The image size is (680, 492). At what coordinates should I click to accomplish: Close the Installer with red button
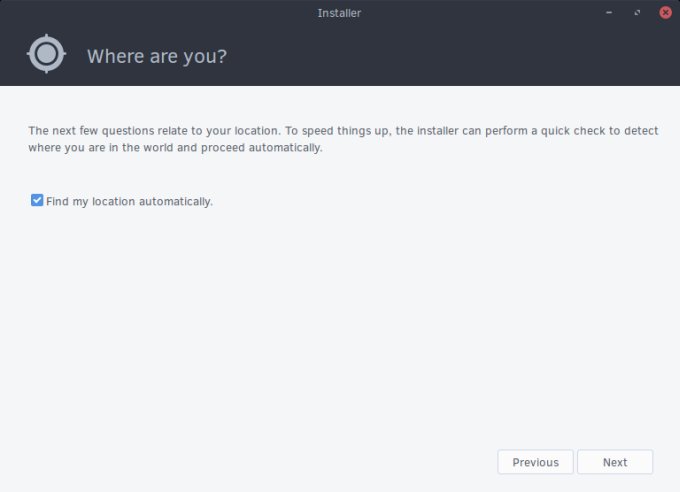665,13
